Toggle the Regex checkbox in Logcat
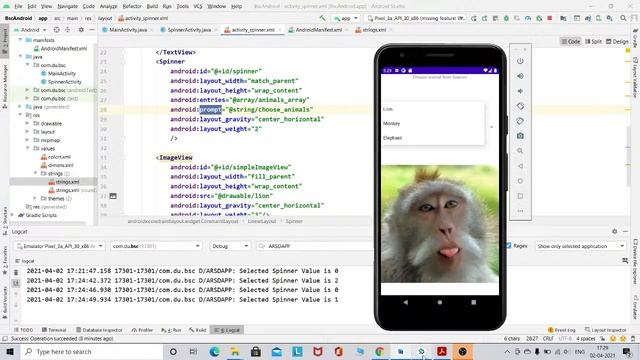Viewport: 640px width, 360px height. pos(509,246)
